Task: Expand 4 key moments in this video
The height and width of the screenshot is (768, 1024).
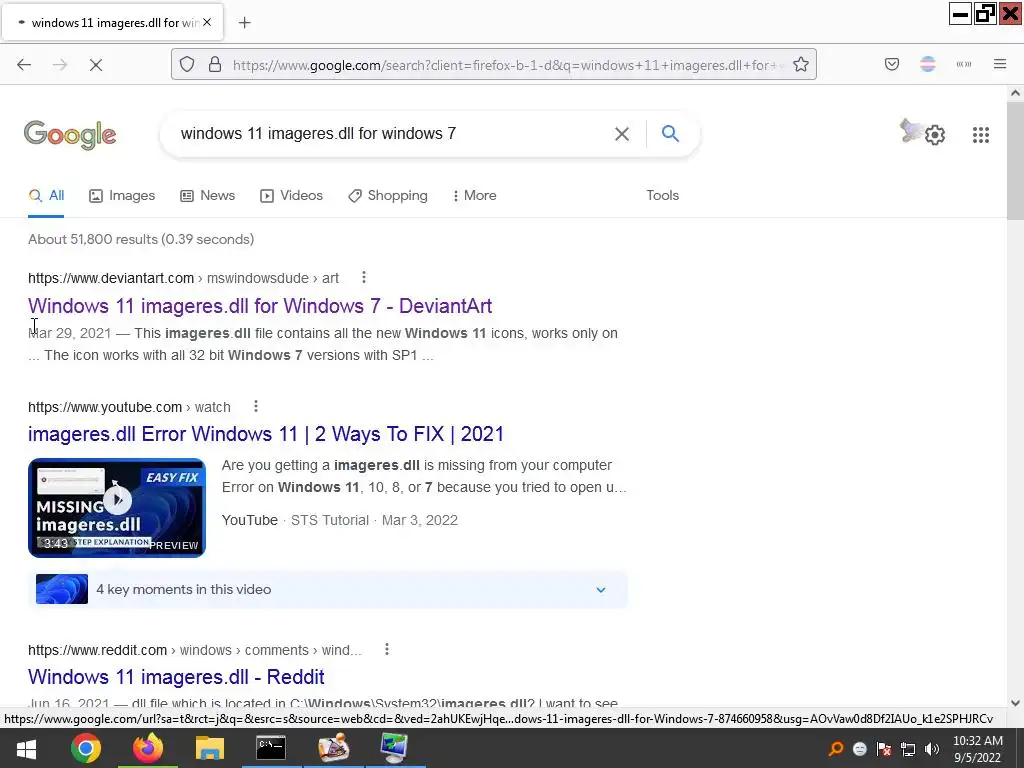Action: pyautogui.click(x=328, y=589)
